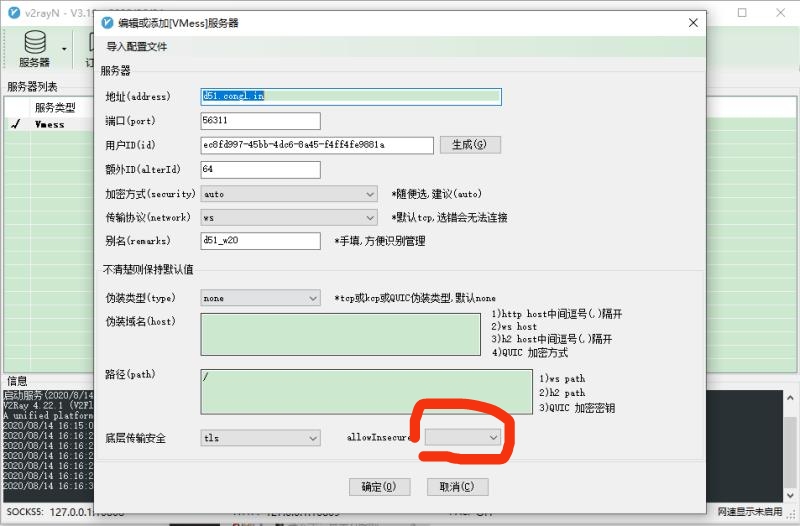Close the v2rayN main window

click(781, 12)
